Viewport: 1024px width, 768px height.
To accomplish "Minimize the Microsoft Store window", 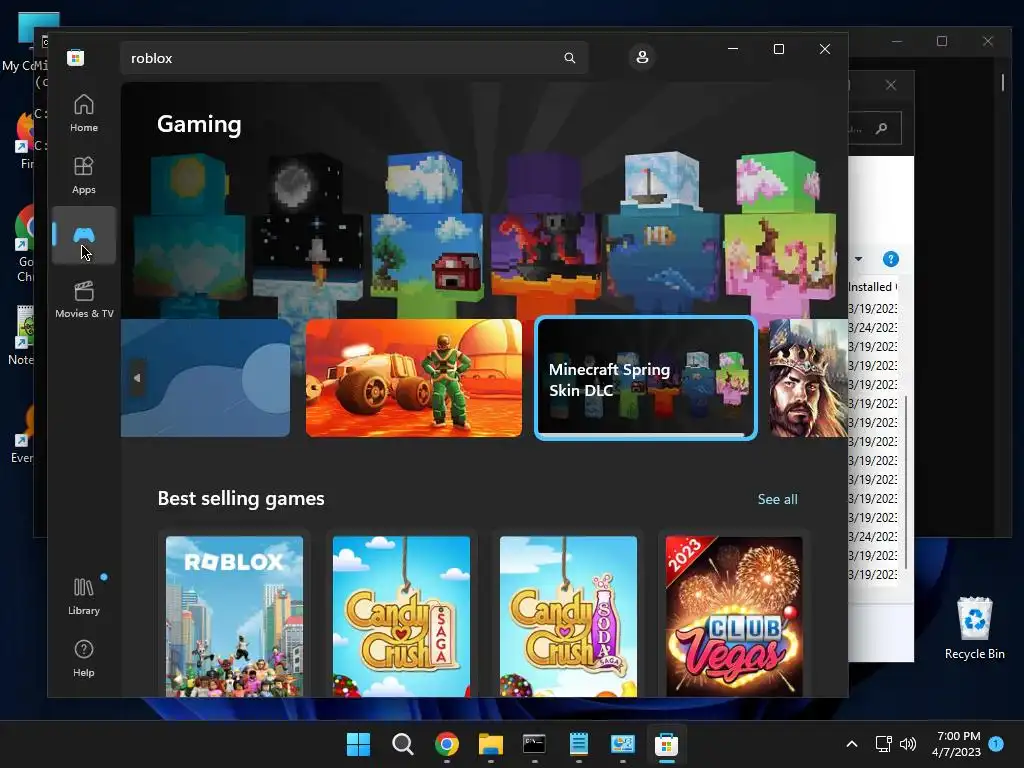I will 733,49.
